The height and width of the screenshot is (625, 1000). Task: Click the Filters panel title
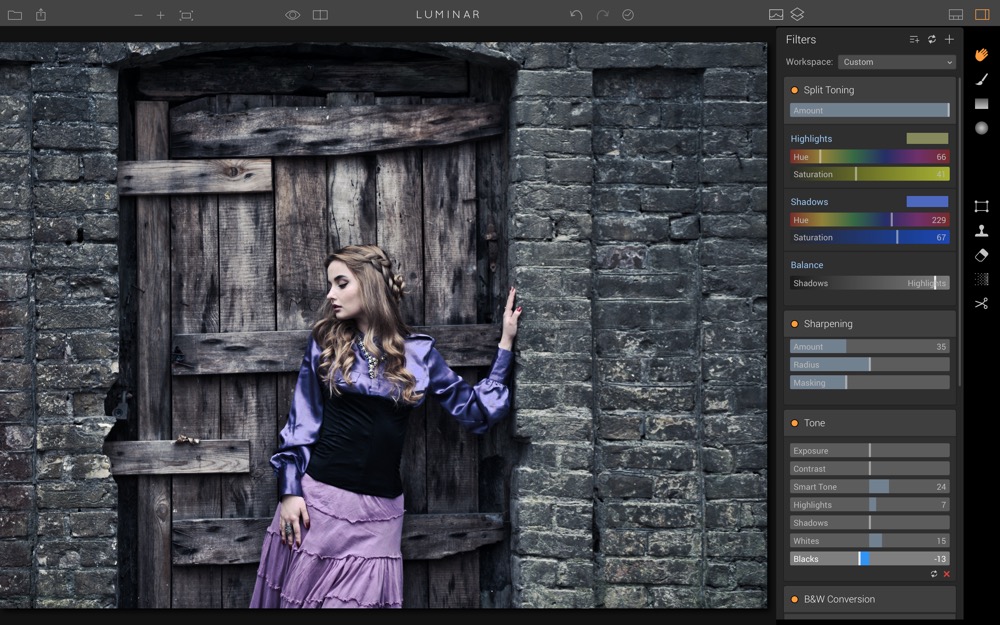click(x=801, y=40)
